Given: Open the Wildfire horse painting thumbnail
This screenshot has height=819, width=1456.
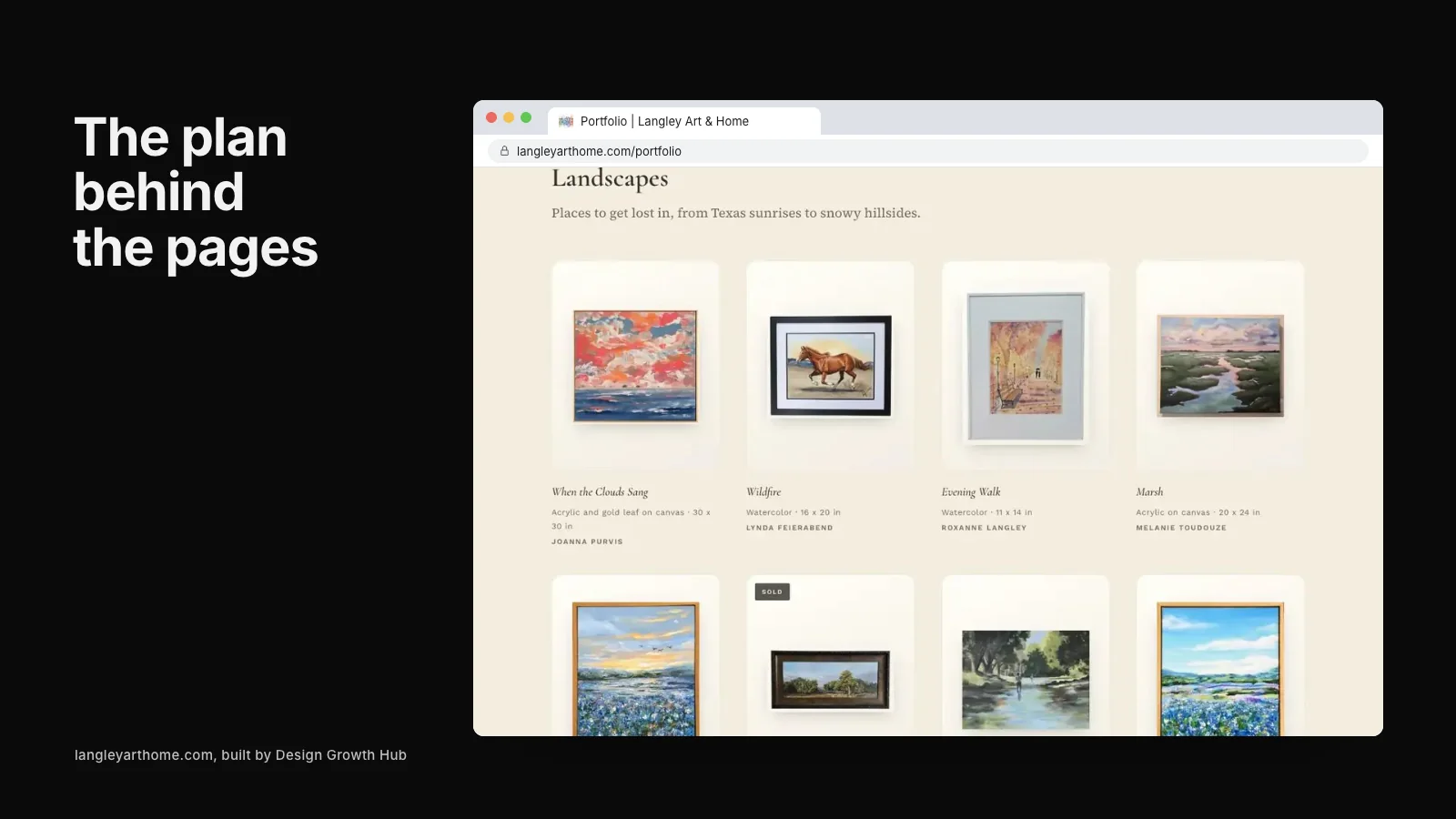Looking at the screenshot, I should click(830, 366).
